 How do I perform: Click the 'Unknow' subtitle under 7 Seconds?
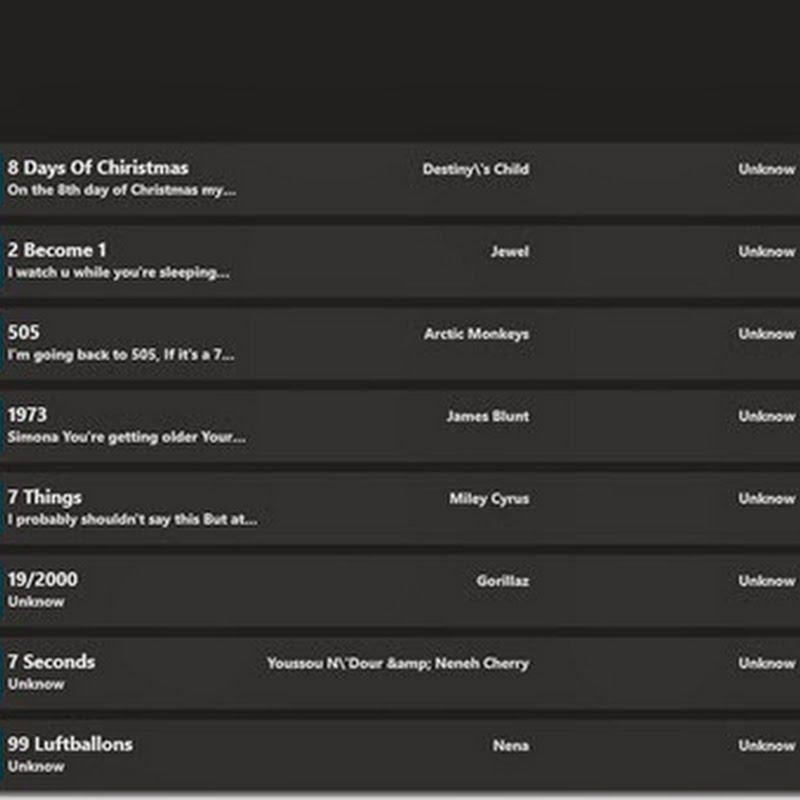36,684
